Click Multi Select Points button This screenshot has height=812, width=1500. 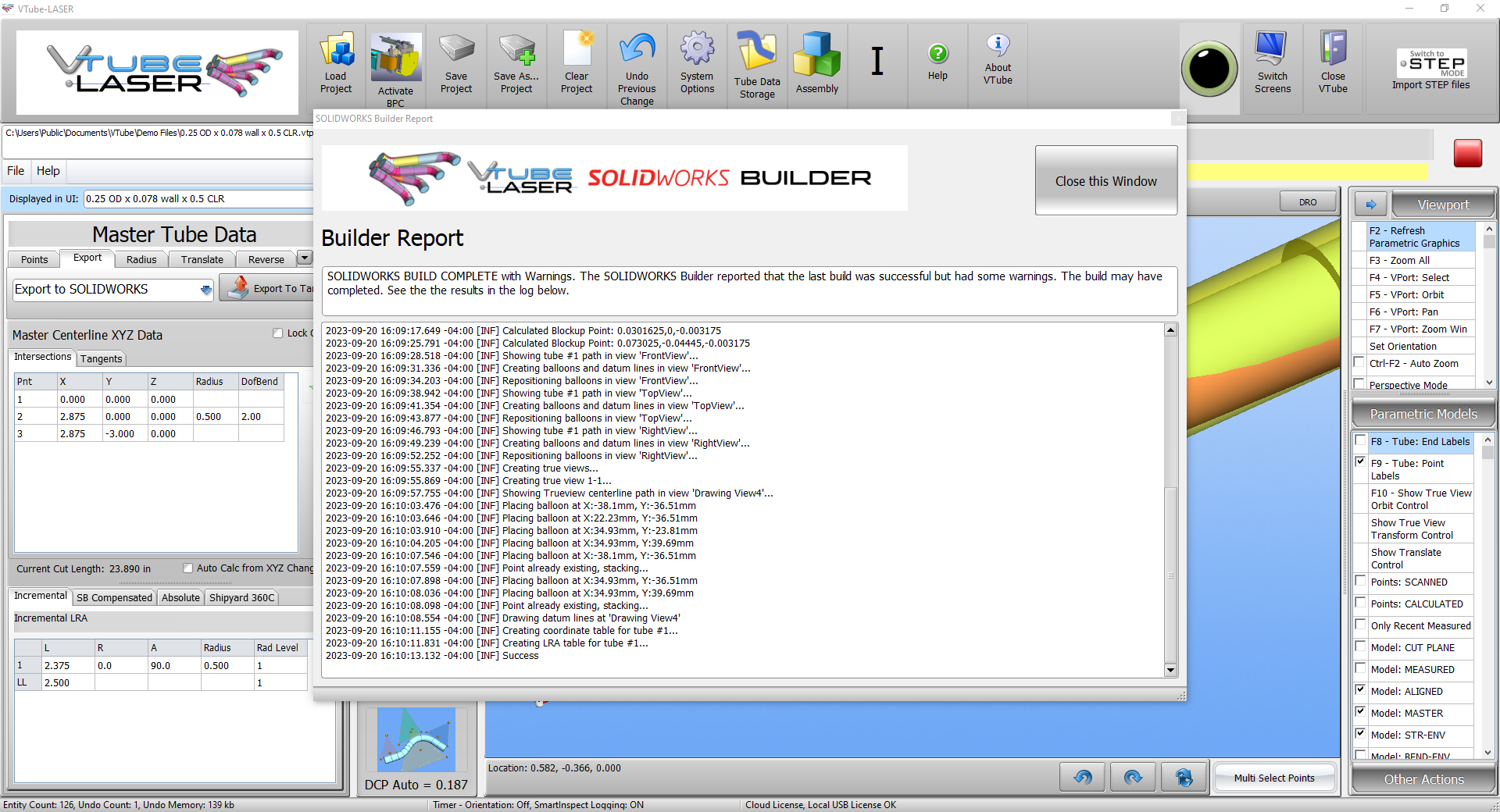pyautogui.click(x=1274, y=778)
